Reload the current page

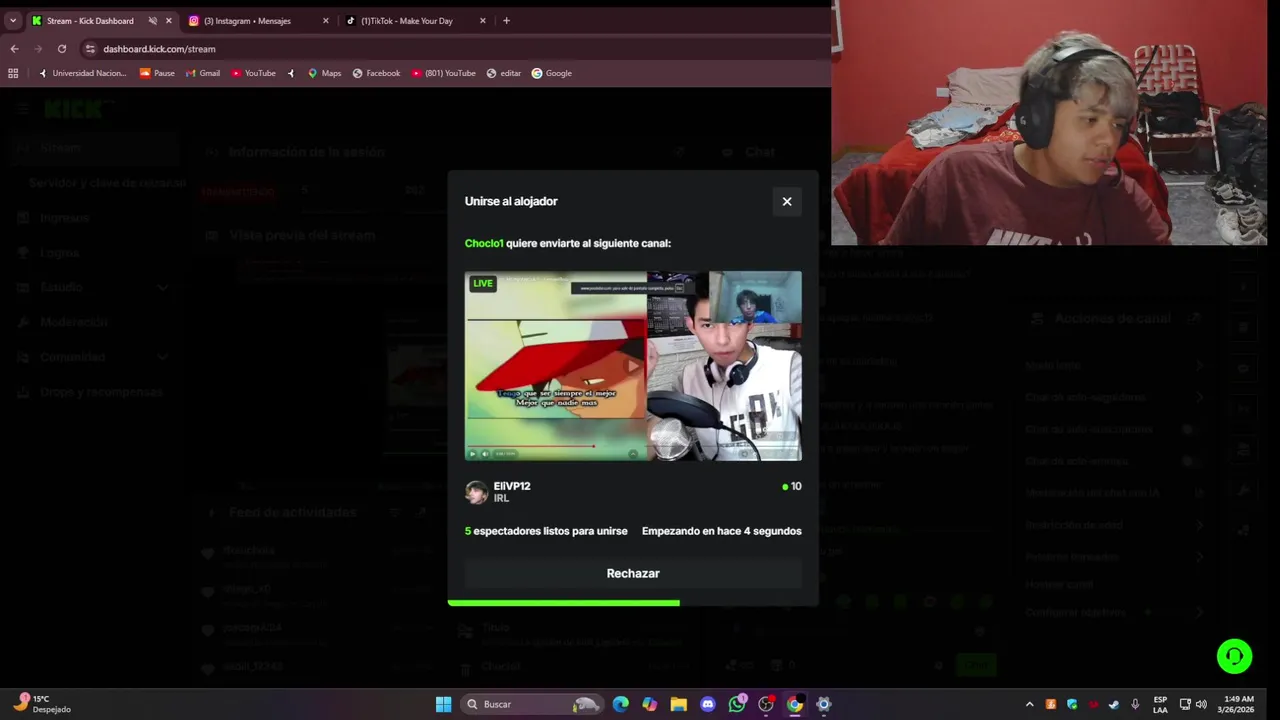tap(62, 48)
